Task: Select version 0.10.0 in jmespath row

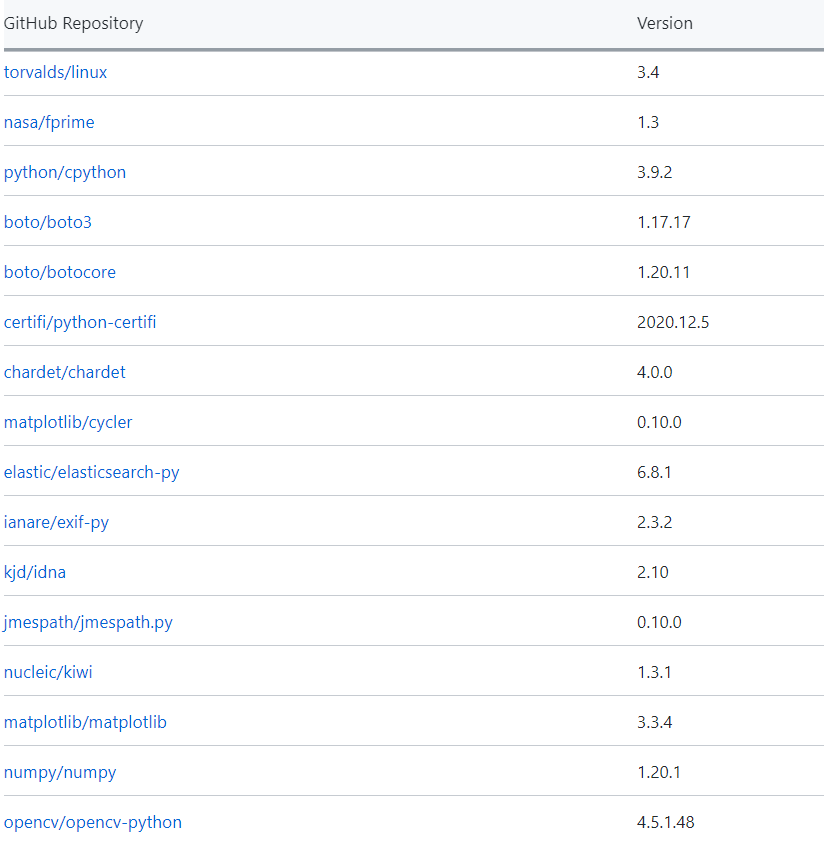Action: click(x=660, y=622)
